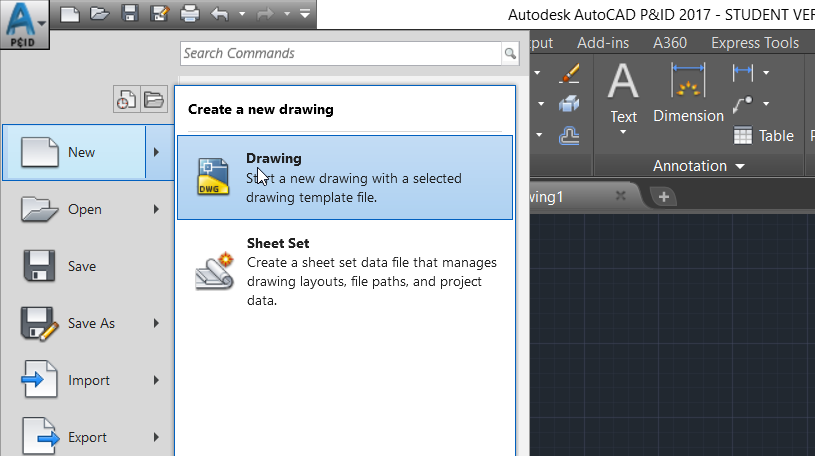Switch to the A360 ribbon tab
The width and height of the screenshot is (815, 456).
point(670,43)
